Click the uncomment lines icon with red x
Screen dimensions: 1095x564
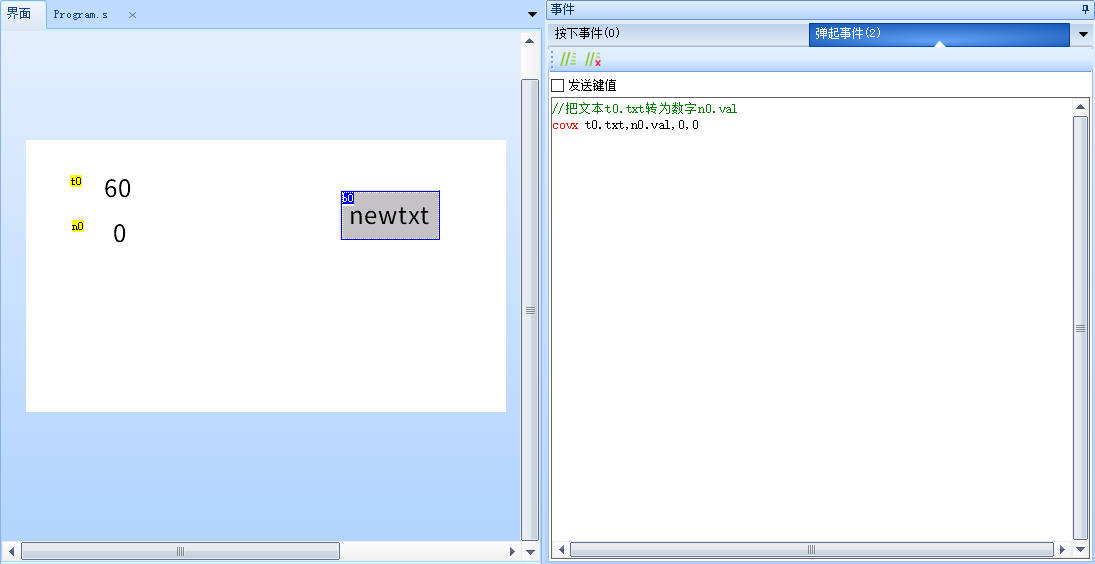(x=592, y=60)
